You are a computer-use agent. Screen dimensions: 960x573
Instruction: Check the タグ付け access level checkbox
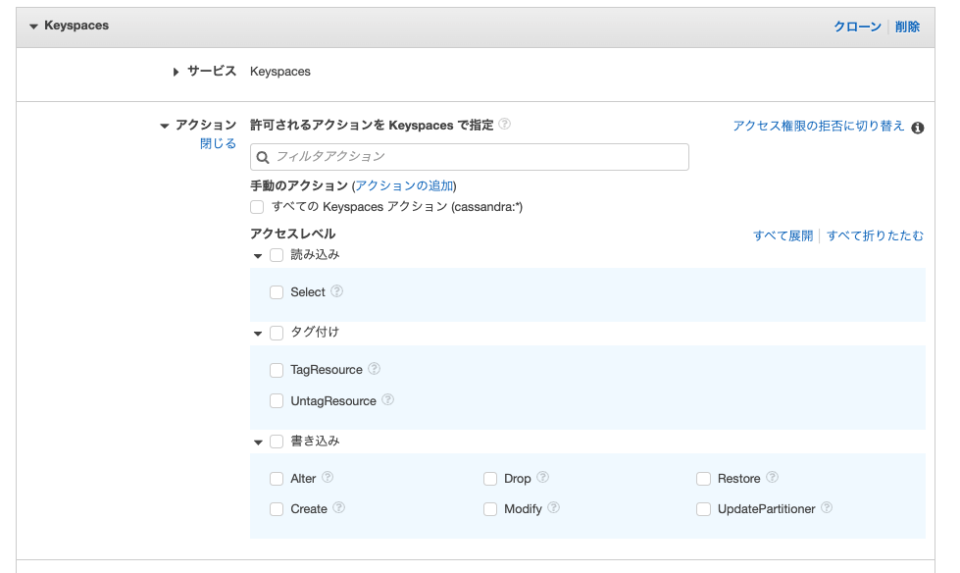[277, 333]
